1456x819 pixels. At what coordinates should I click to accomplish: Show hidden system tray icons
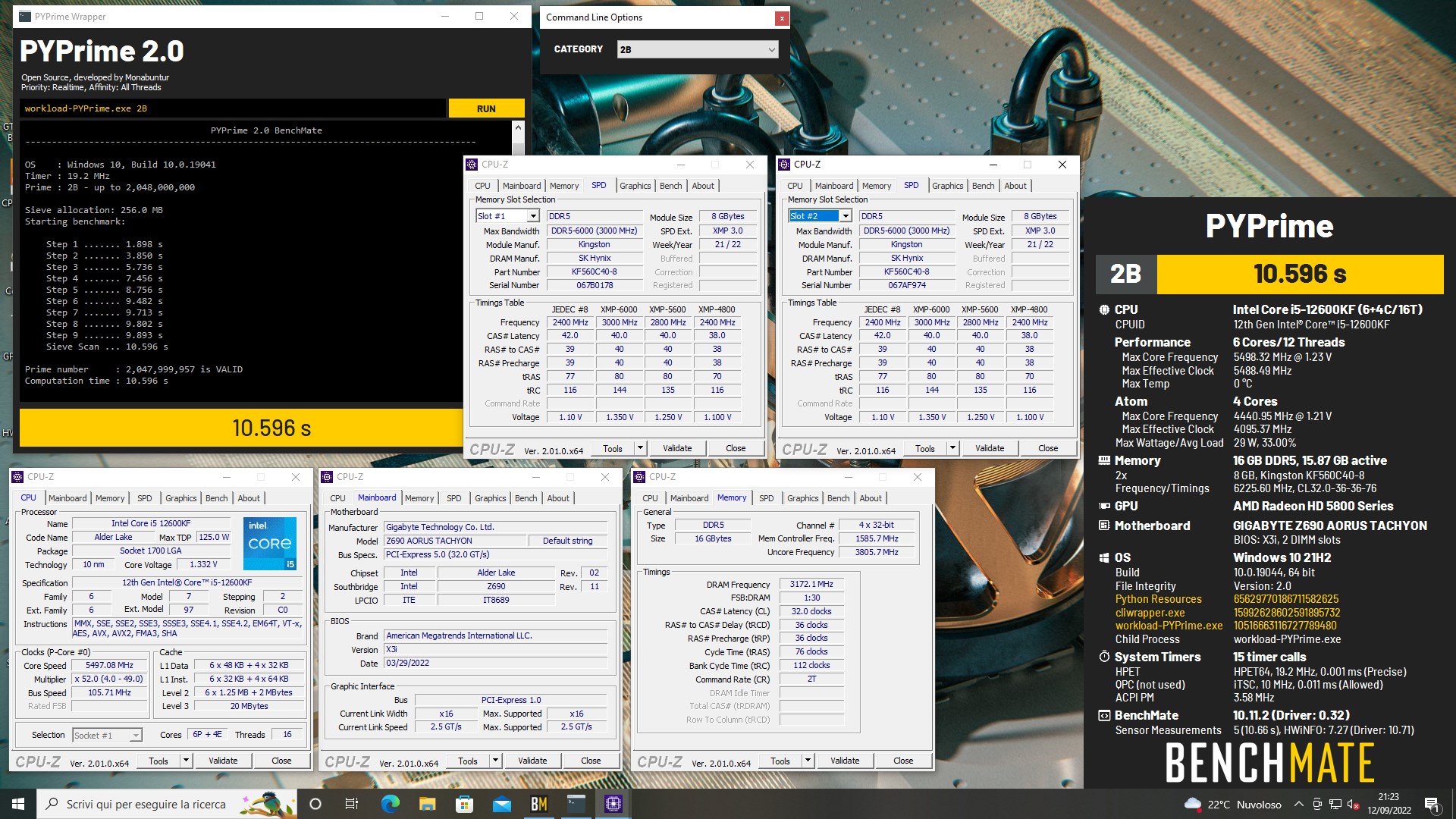[x=1298, y=805]
